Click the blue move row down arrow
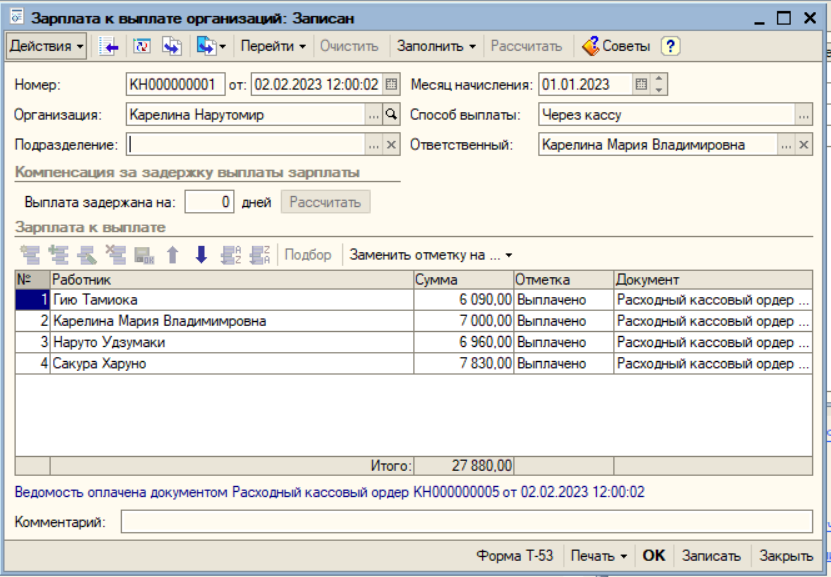This screenshot has width=831, height=577. pyautogui.click(x=201, y=255)
